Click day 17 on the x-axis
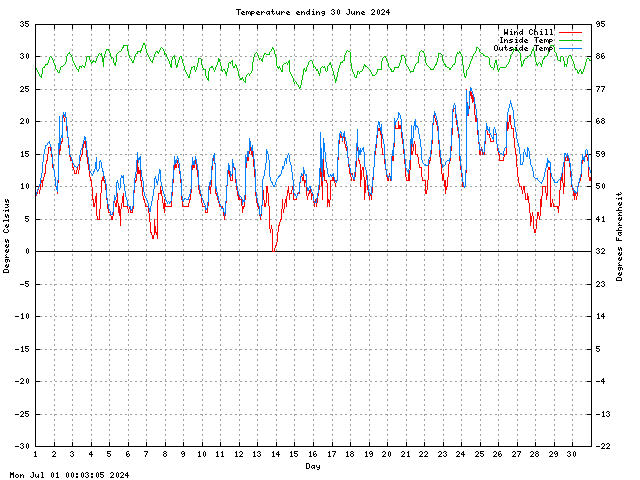The height and width of the screenshot is (480, 640). [331, 454]
